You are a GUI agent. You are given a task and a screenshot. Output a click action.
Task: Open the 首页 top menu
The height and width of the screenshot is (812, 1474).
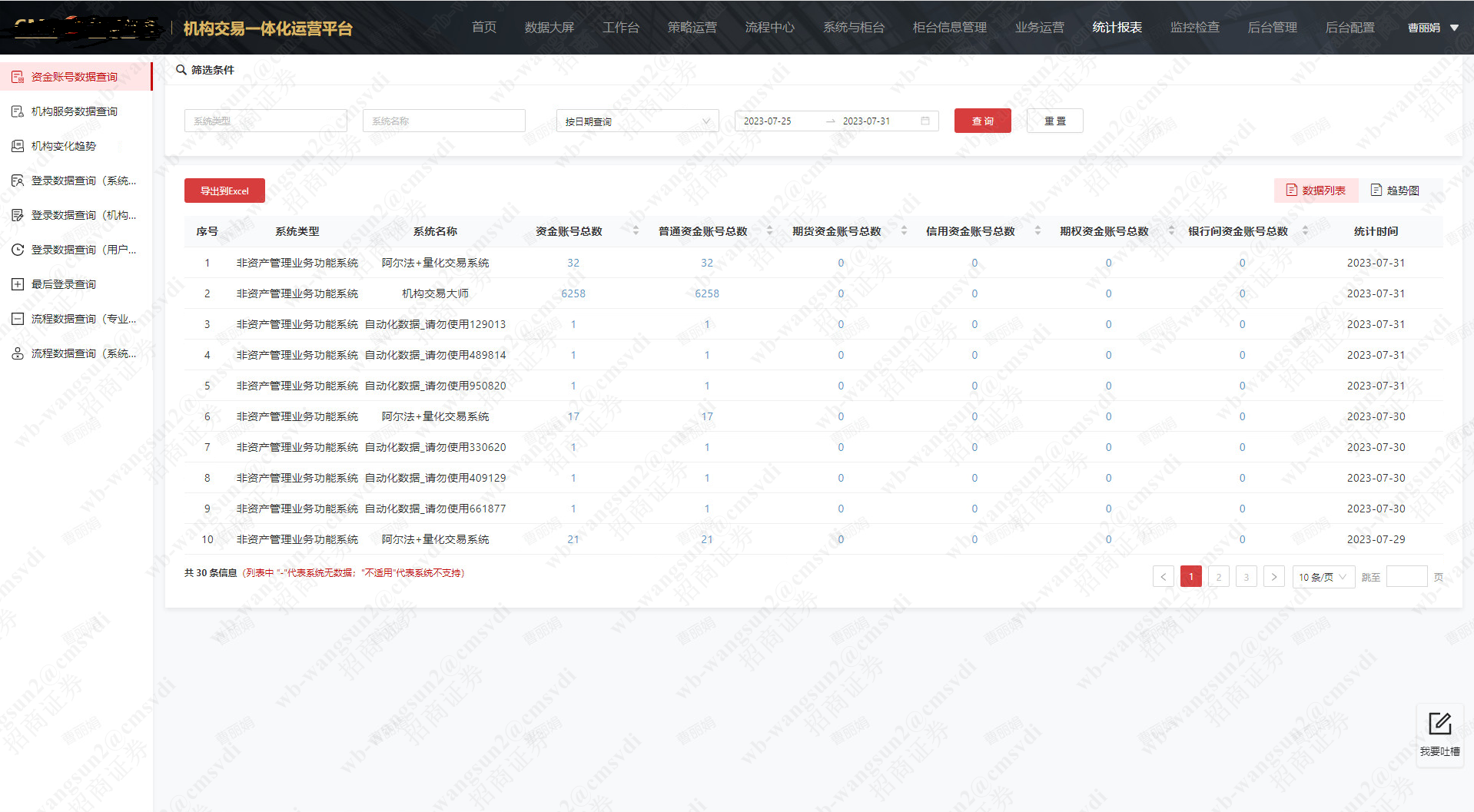[484, 28]
